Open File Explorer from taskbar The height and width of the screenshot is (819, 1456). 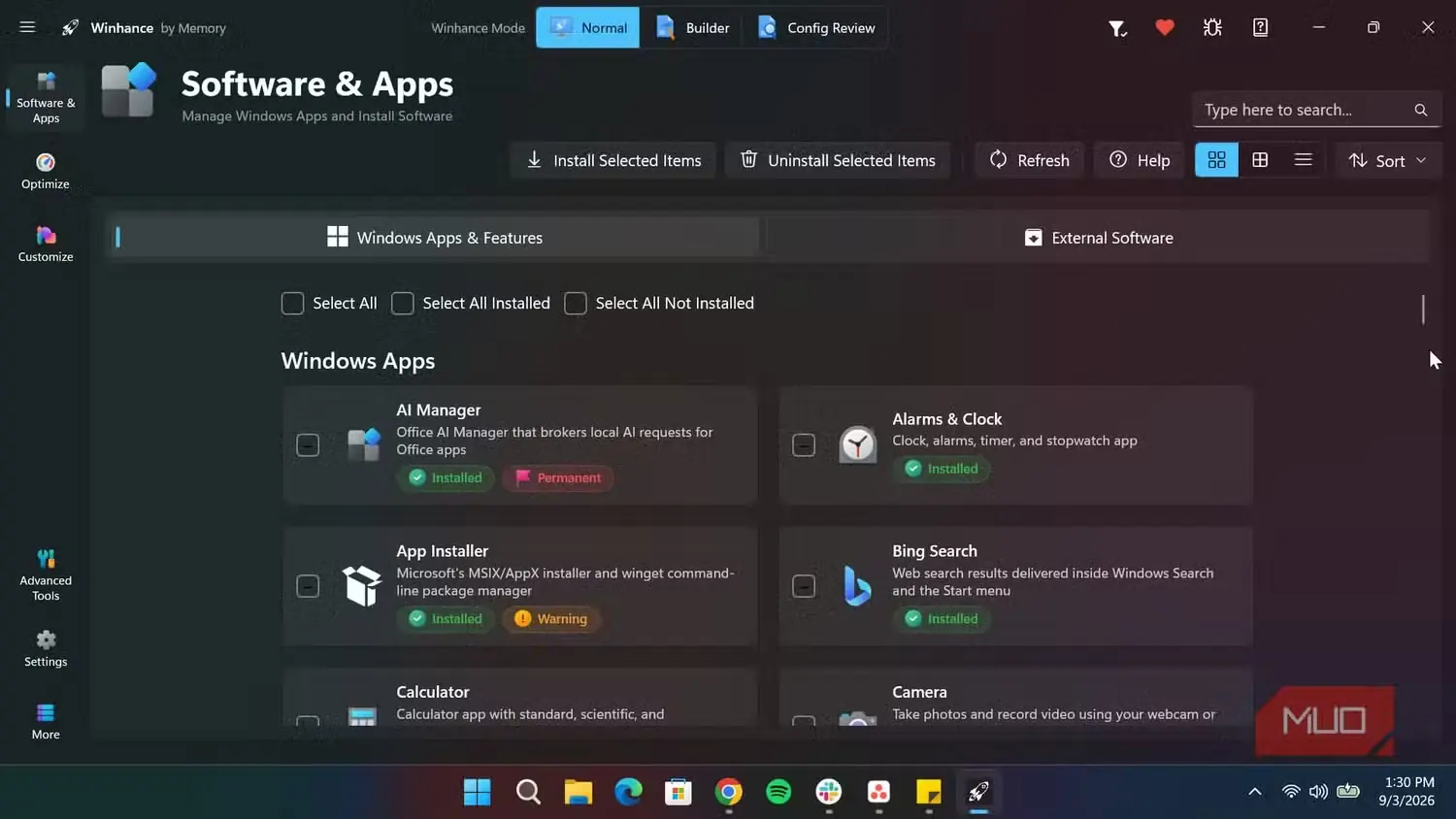pyautogui.click(x=579, y=792)
